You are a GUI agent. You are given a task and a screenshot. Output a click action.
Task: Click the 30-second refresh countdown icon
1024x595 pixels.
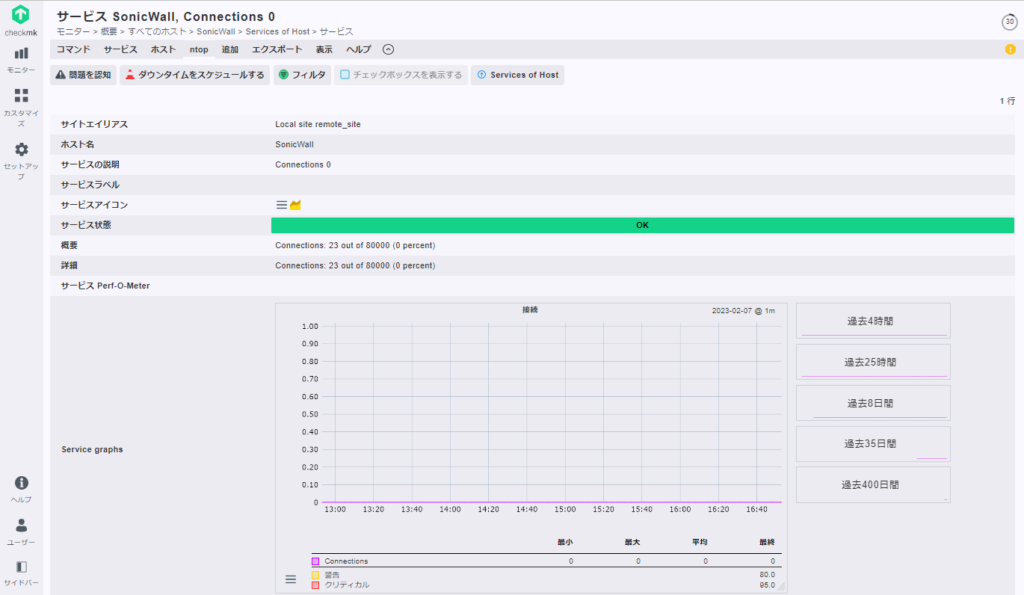pos(1010,22)
